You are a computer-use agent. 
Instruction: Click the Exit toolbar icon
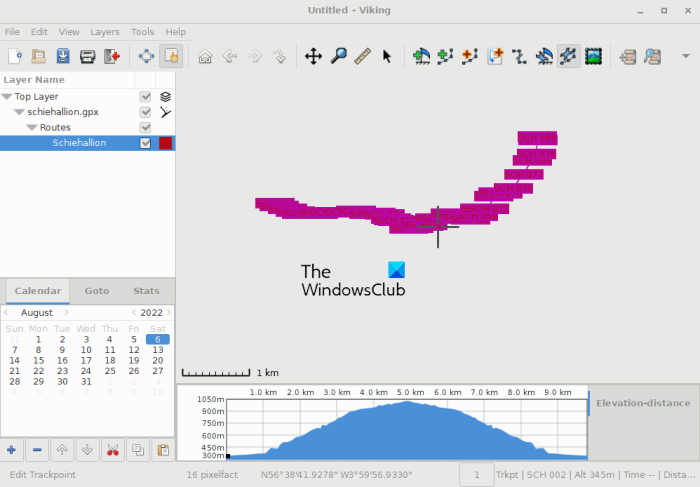click(112, 57)
